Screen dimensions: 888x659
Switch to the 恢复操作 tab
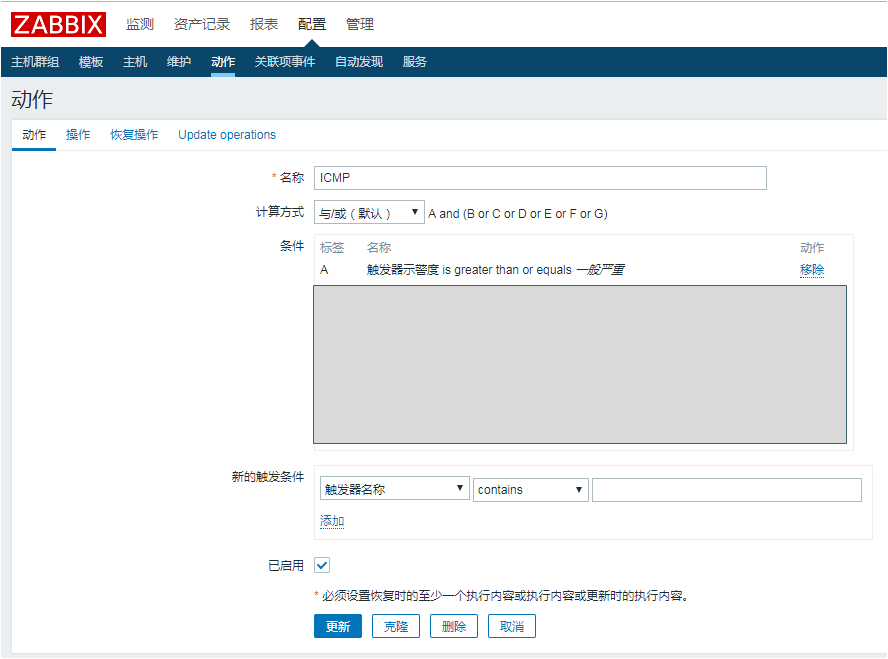(x=134, y=135)
